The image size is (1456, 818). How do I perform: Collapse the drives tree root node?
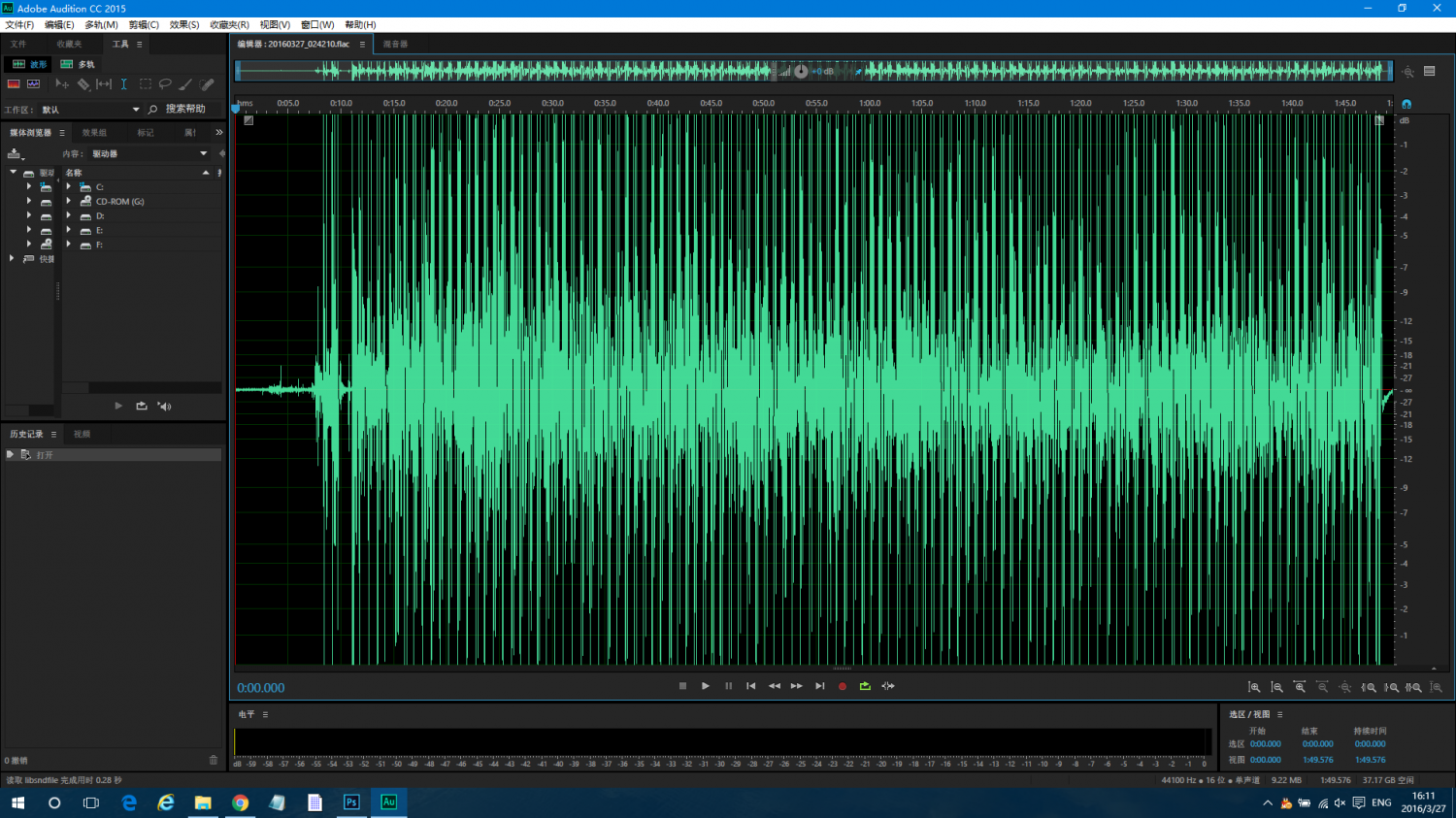click(13, 173)
